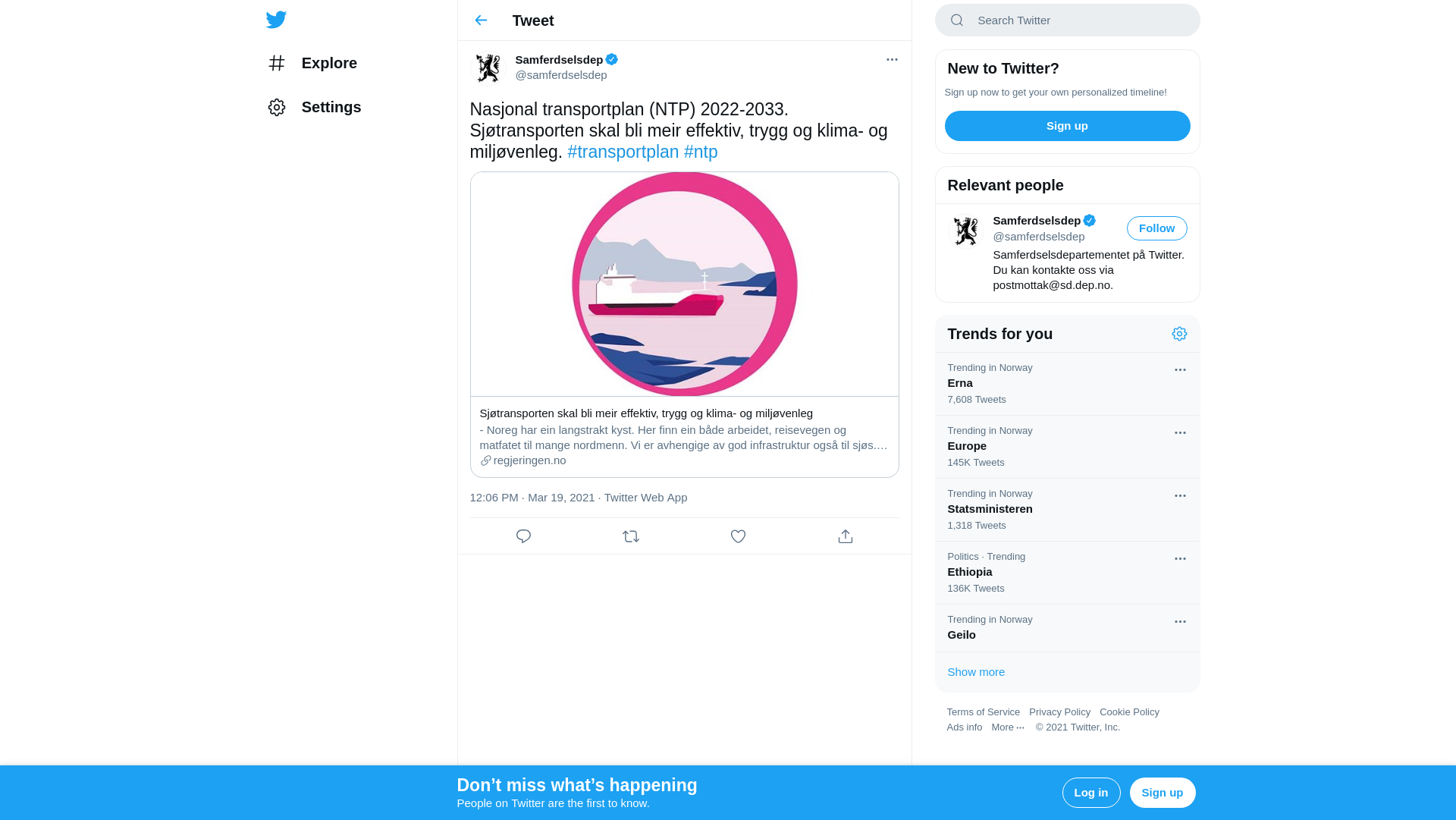Open more options for the Erna trend
1456x820 pixels.
1180,370
